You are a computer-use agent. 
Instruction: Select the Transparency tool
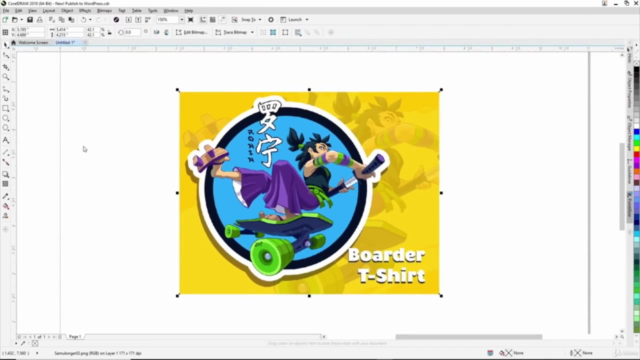(x=6, y=184)
